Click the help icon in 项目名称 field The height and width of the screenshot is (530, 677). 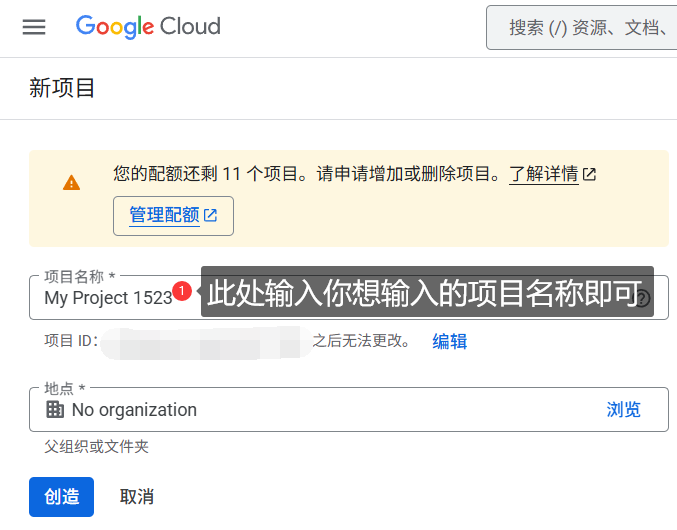(x=643, y=298)
